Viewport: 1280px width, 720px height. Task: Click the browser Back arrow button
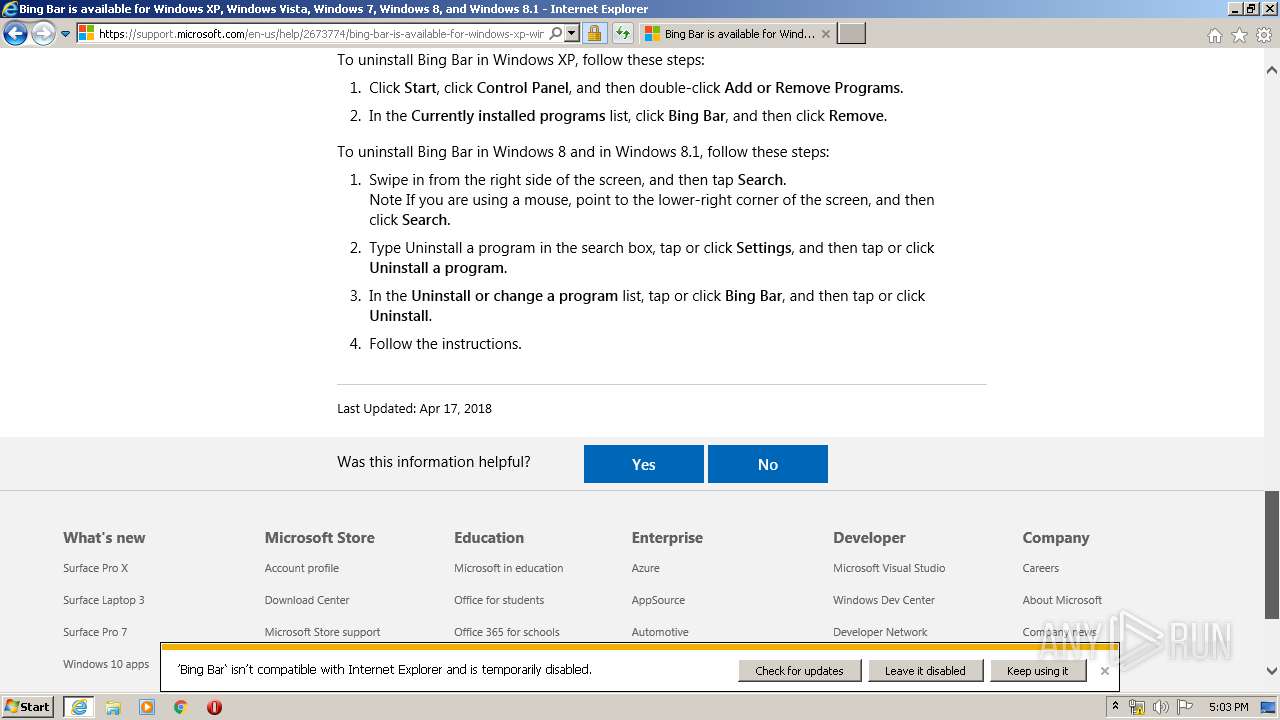coord(15,34)
